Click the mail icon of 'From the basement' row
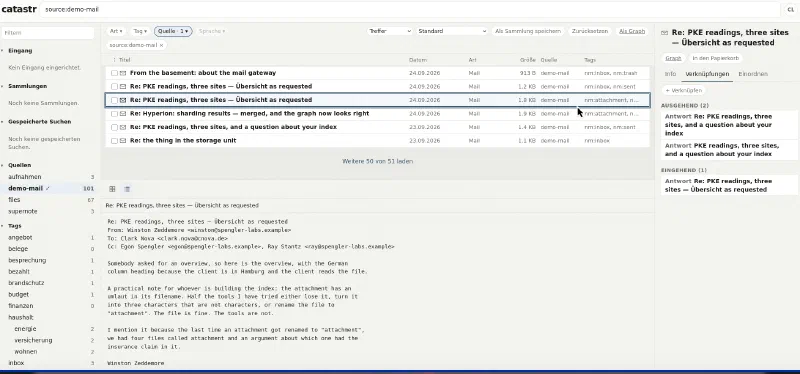Viewport: 800px width, 374px height. [x=123, y=73]
